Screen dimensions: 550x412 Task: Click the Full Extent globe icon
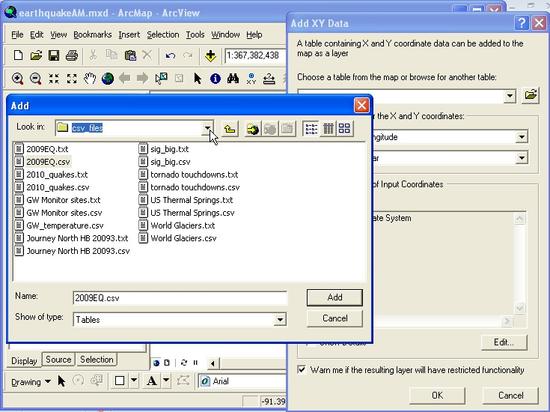tap(108, 78)
